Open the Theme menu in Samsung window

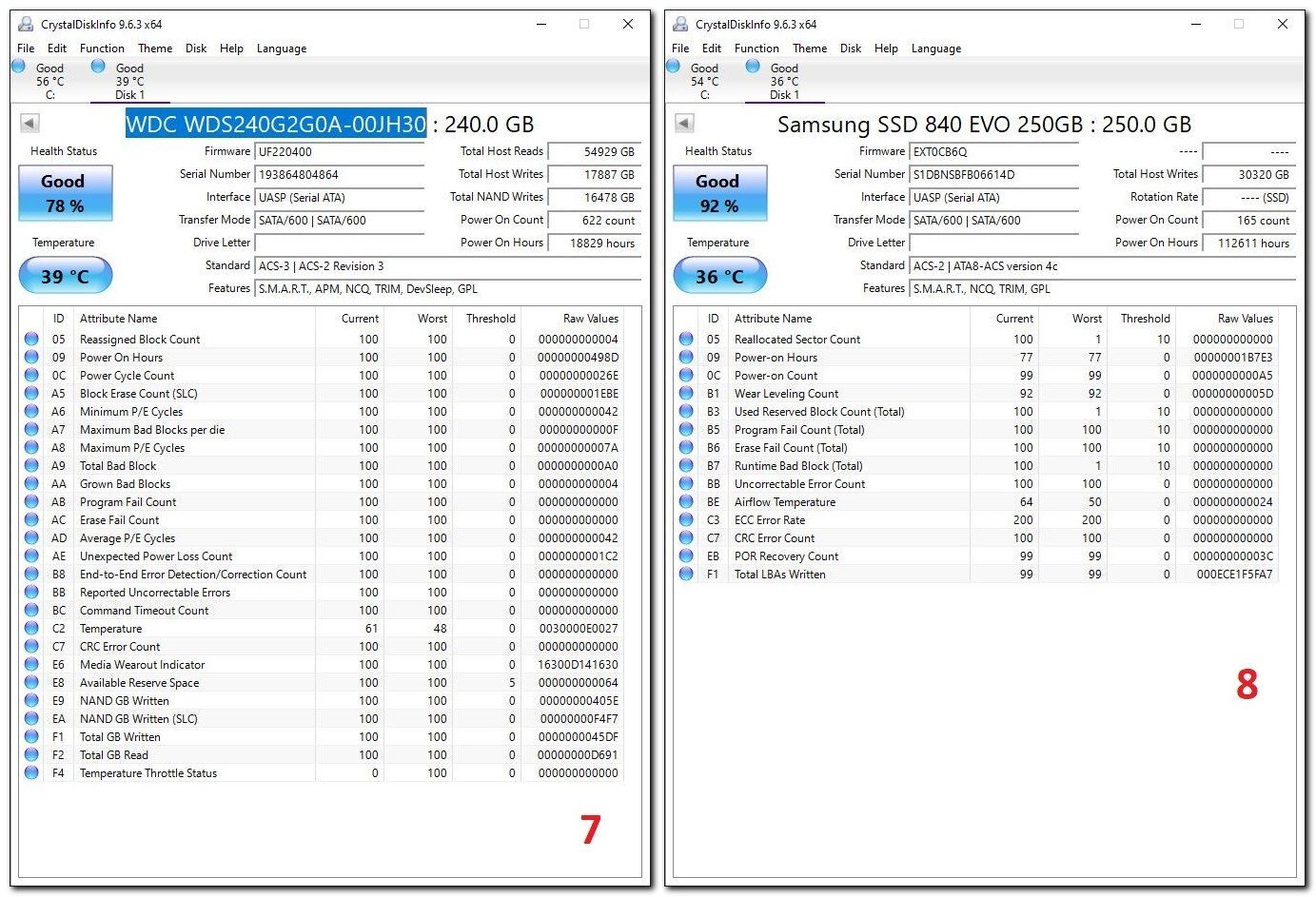point(810,49)
